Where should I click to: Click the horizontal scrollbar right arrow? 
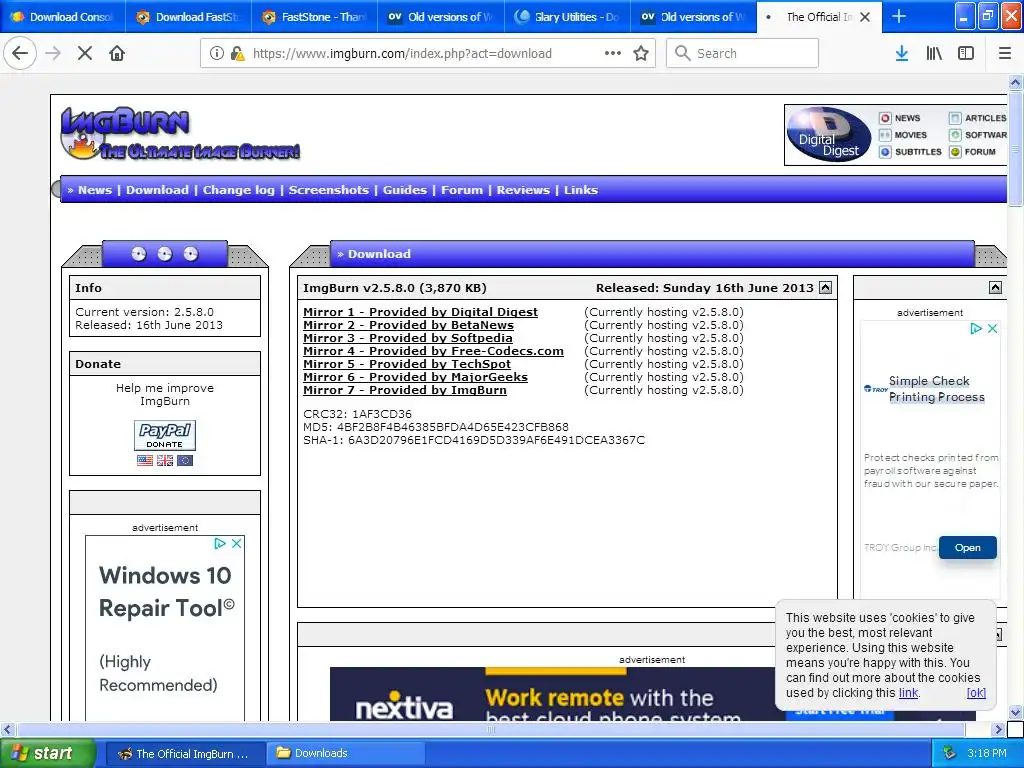[998, 729]
